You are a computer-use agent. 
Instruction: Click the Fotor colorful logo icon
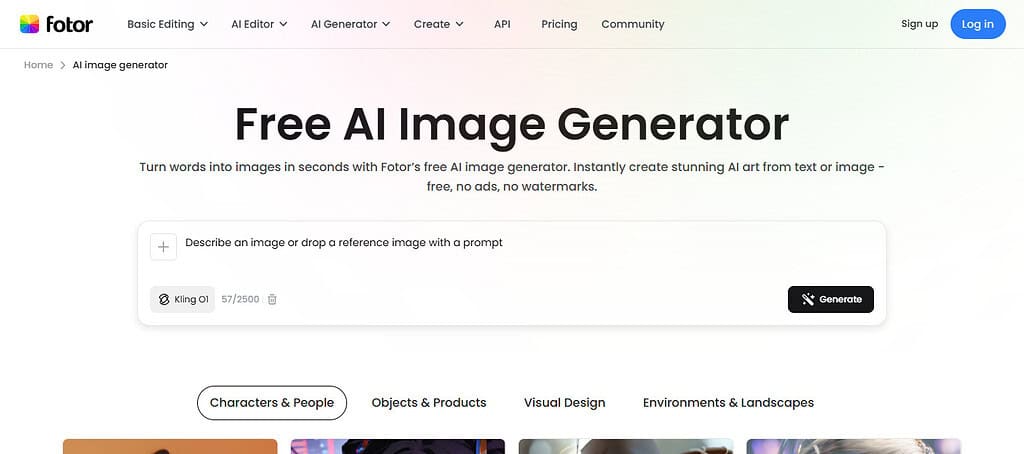coord(29,24)
